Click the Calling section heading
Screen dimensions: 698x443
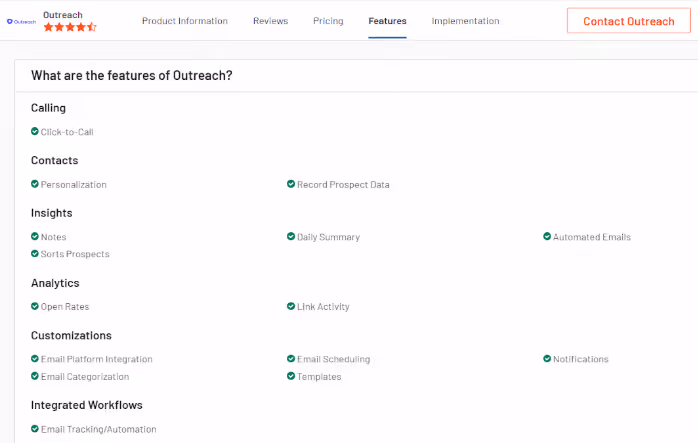coord(48,108)
